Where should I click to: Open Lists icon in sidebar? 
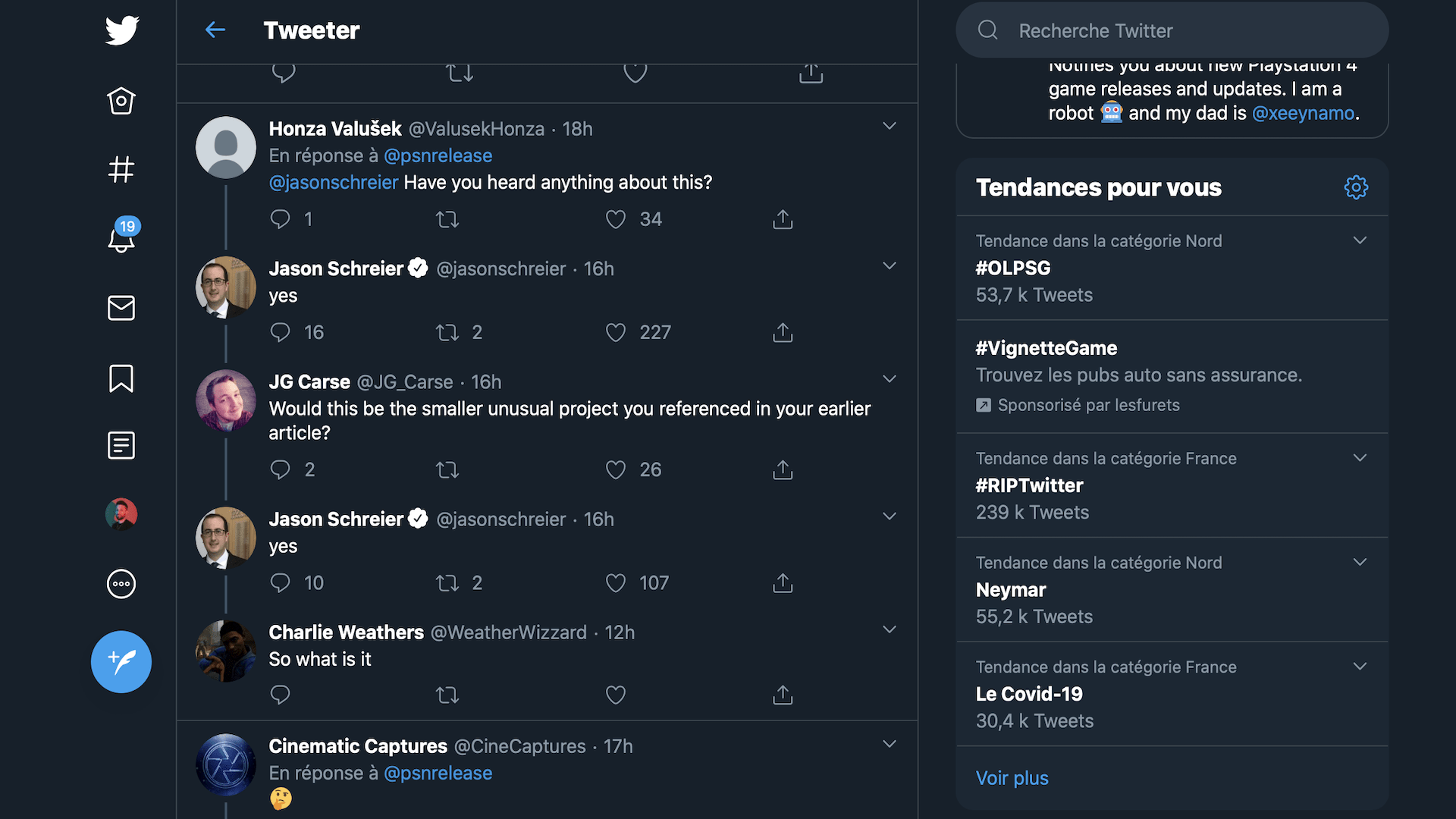(x=121, y=445)
